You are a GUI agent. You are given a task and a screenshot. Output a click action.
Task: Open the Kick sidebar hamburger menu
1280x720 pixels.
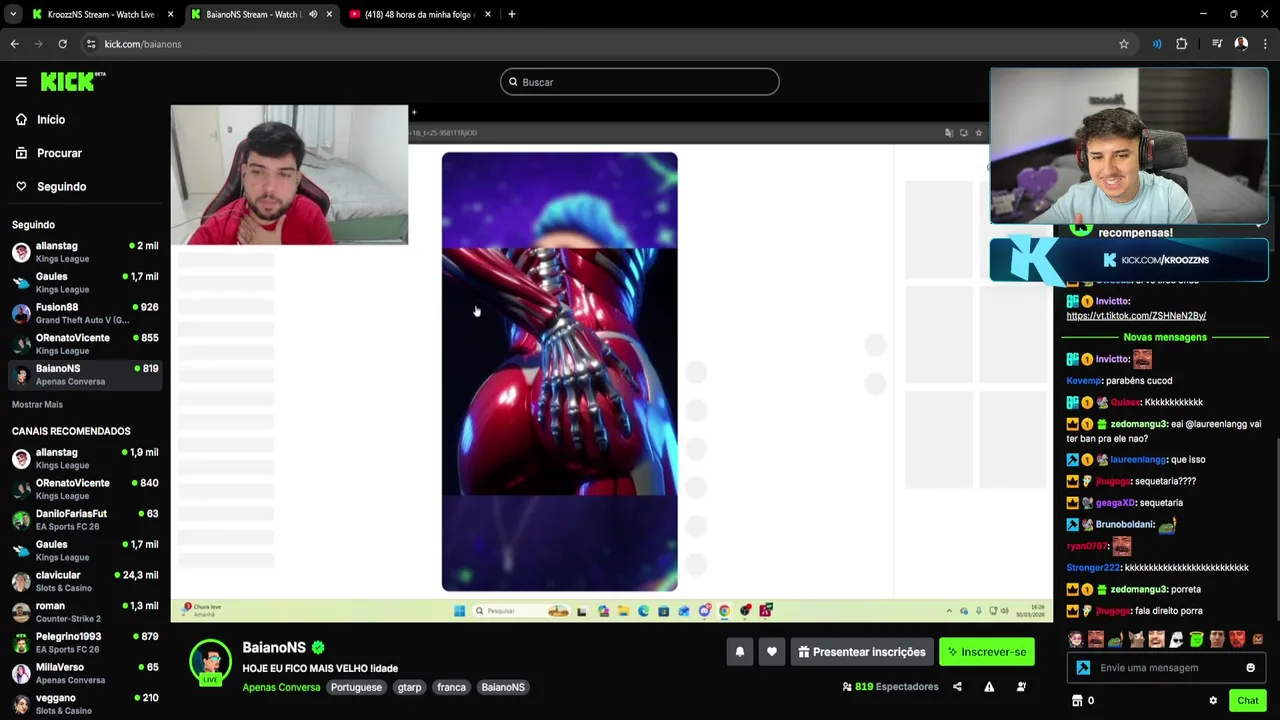[21, 82]
